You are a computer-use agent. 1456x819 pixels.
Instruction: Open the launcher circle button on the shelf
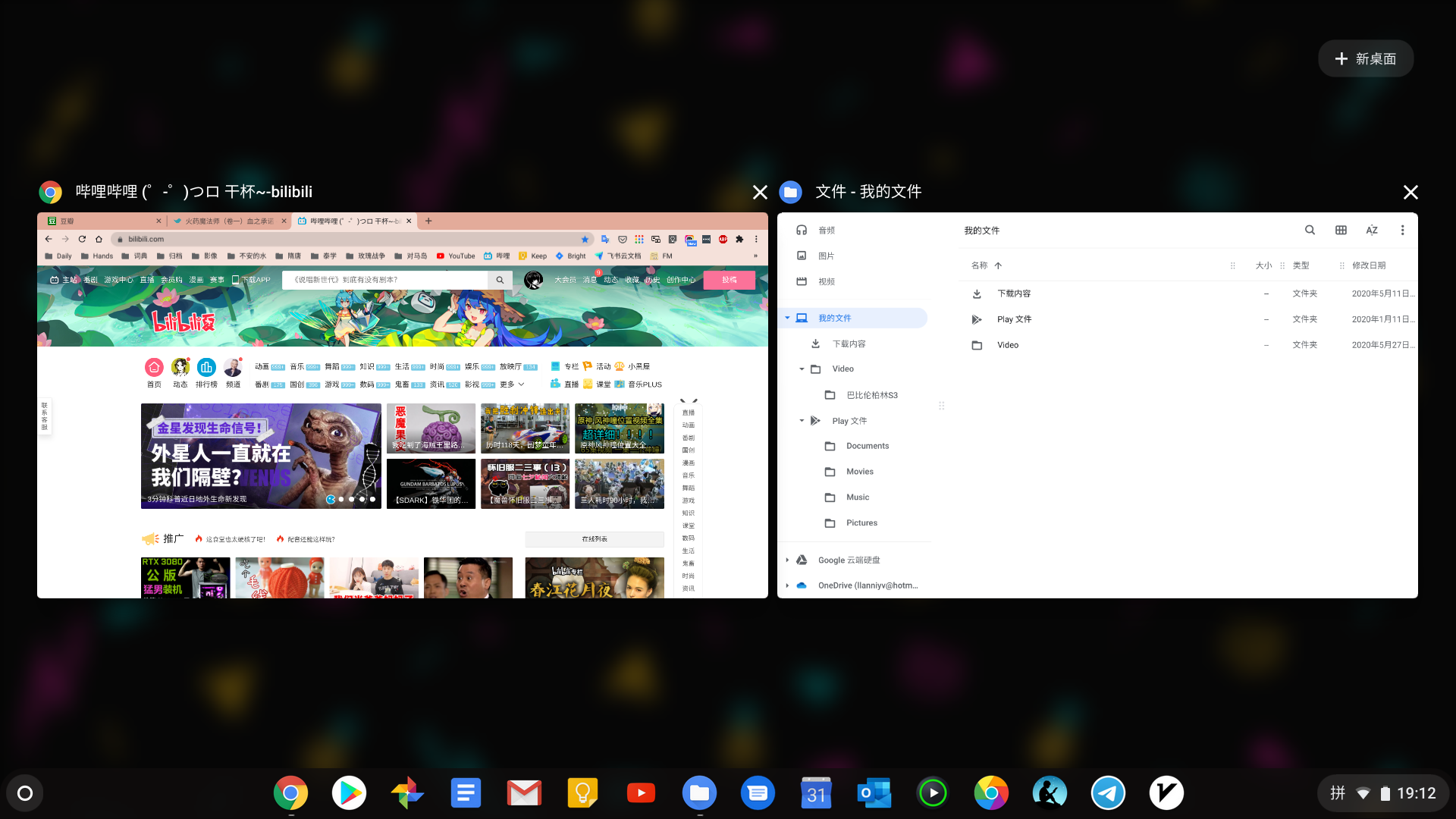point(25,793)
